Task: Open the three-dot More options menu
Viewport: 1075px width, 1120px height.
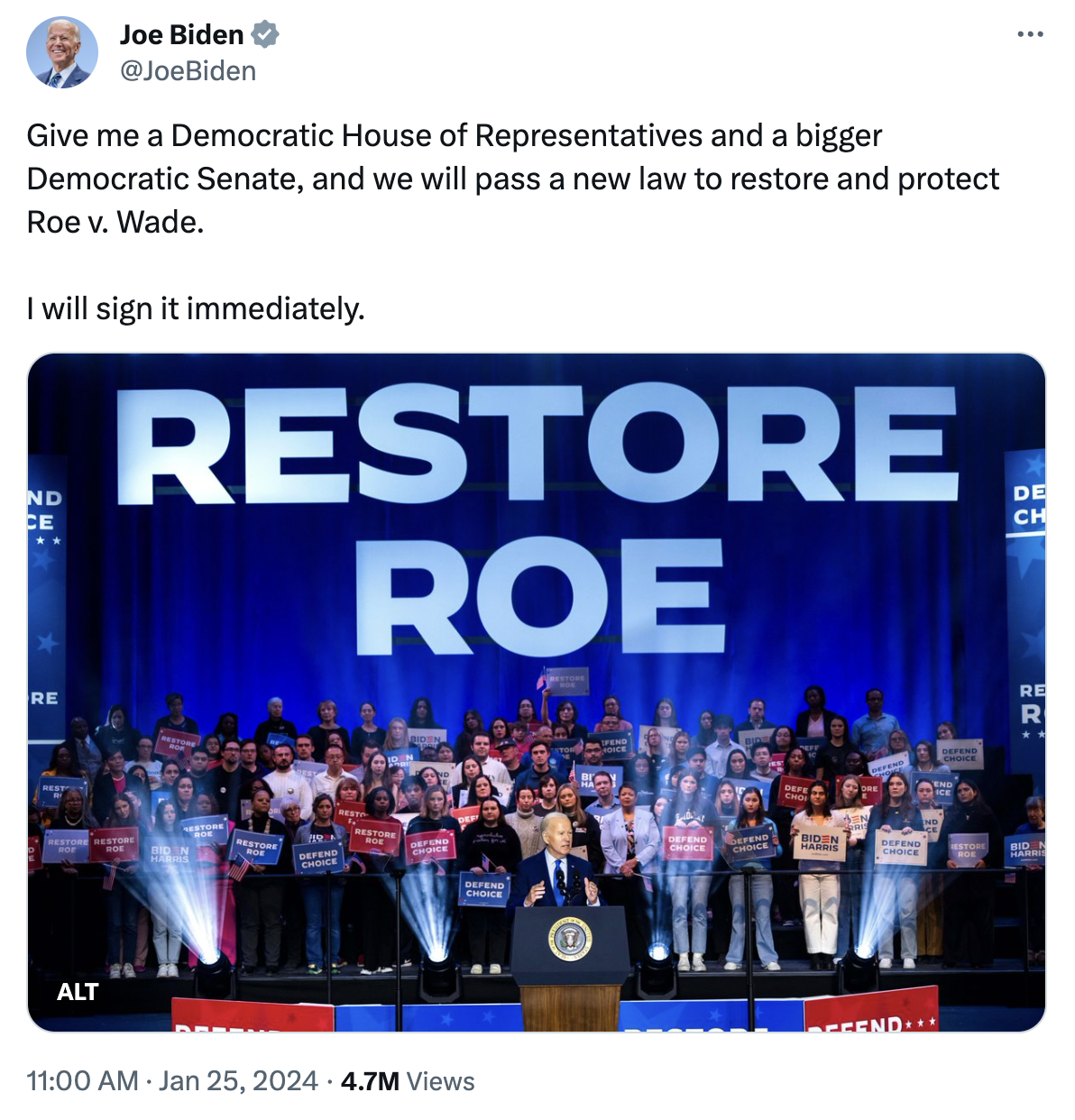Action: click(1029, 34)
